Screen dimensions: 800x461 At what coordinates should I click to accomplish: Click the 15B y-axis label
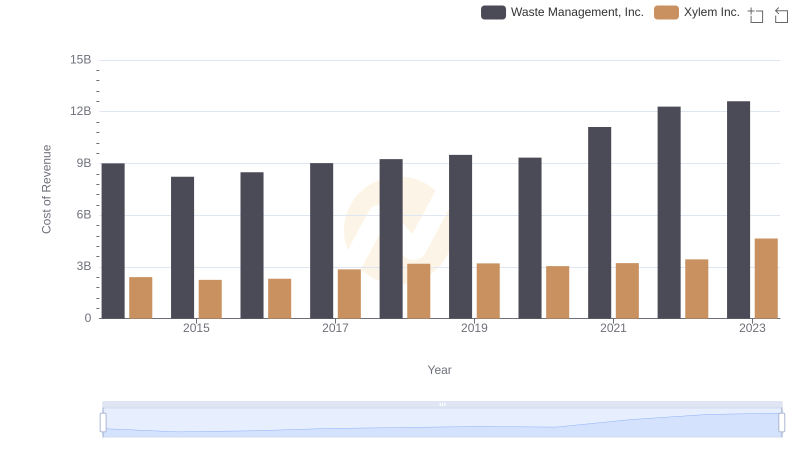pyautogui.click(x=81, y=60)
